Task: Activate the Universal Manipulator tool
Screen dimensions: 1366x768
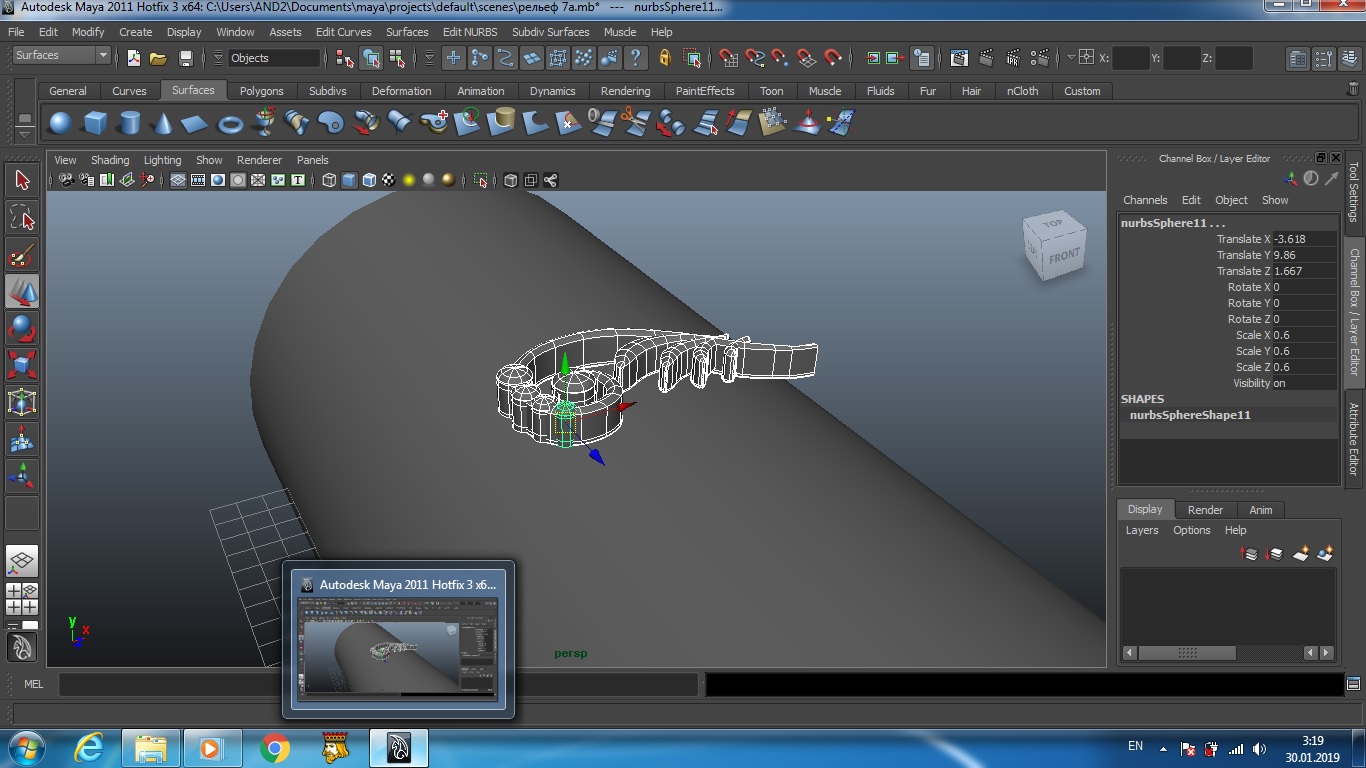Action: click(22, 402)
